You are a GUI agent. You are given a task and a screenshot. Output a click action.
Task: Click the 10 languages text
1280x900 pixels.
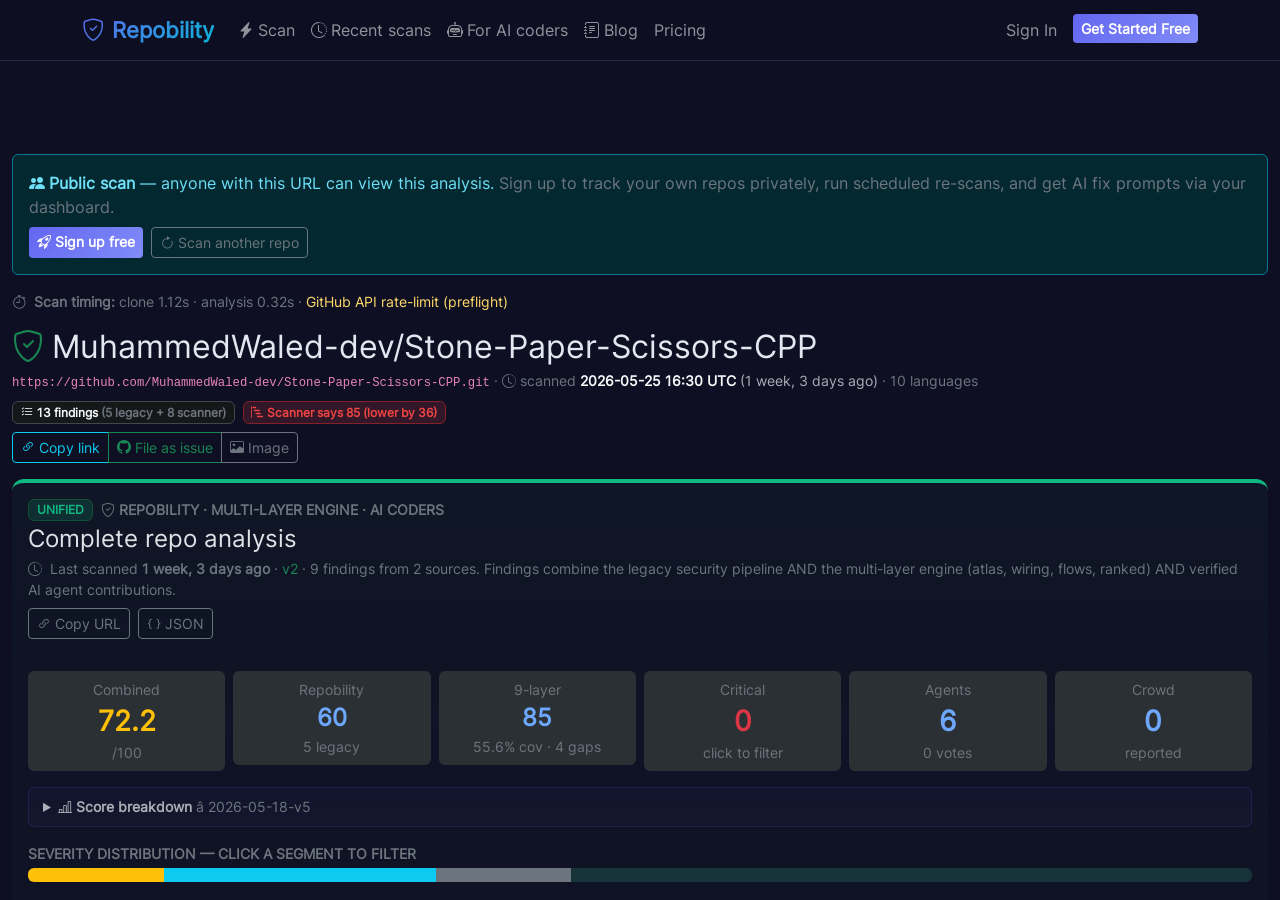(x=934, y=381)
